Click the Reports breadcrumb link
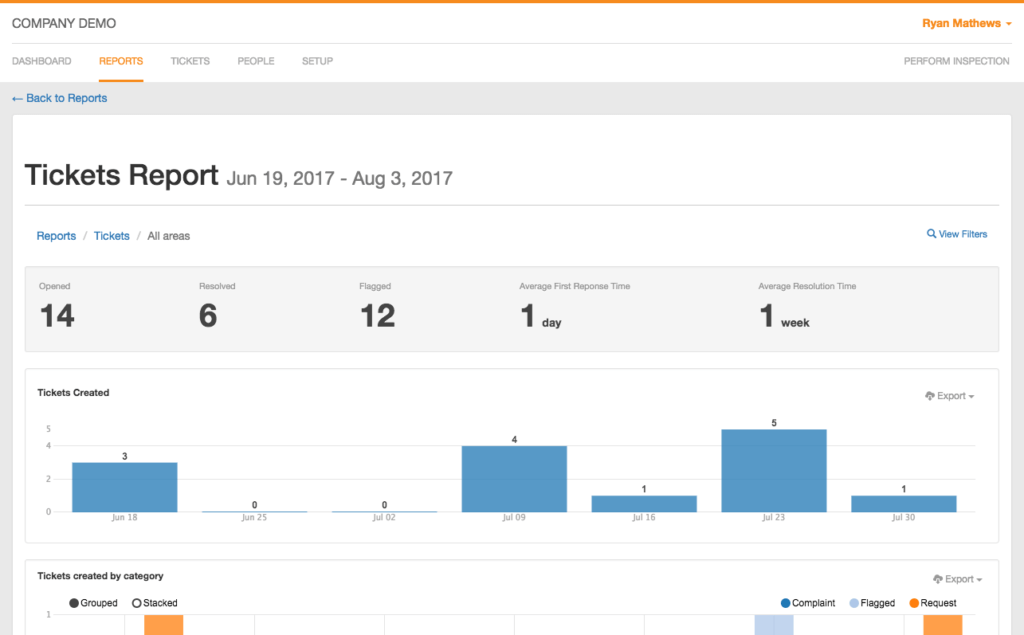The width and height of the screenshot is (1024, 635). tap(56, 236)
